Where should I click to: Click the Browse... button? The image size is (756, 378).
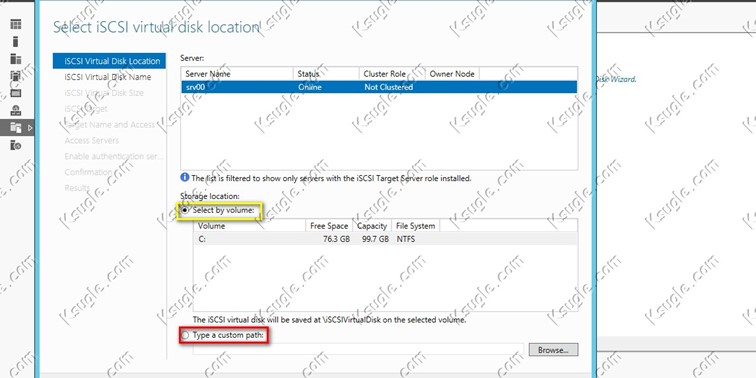coord(554,350)
